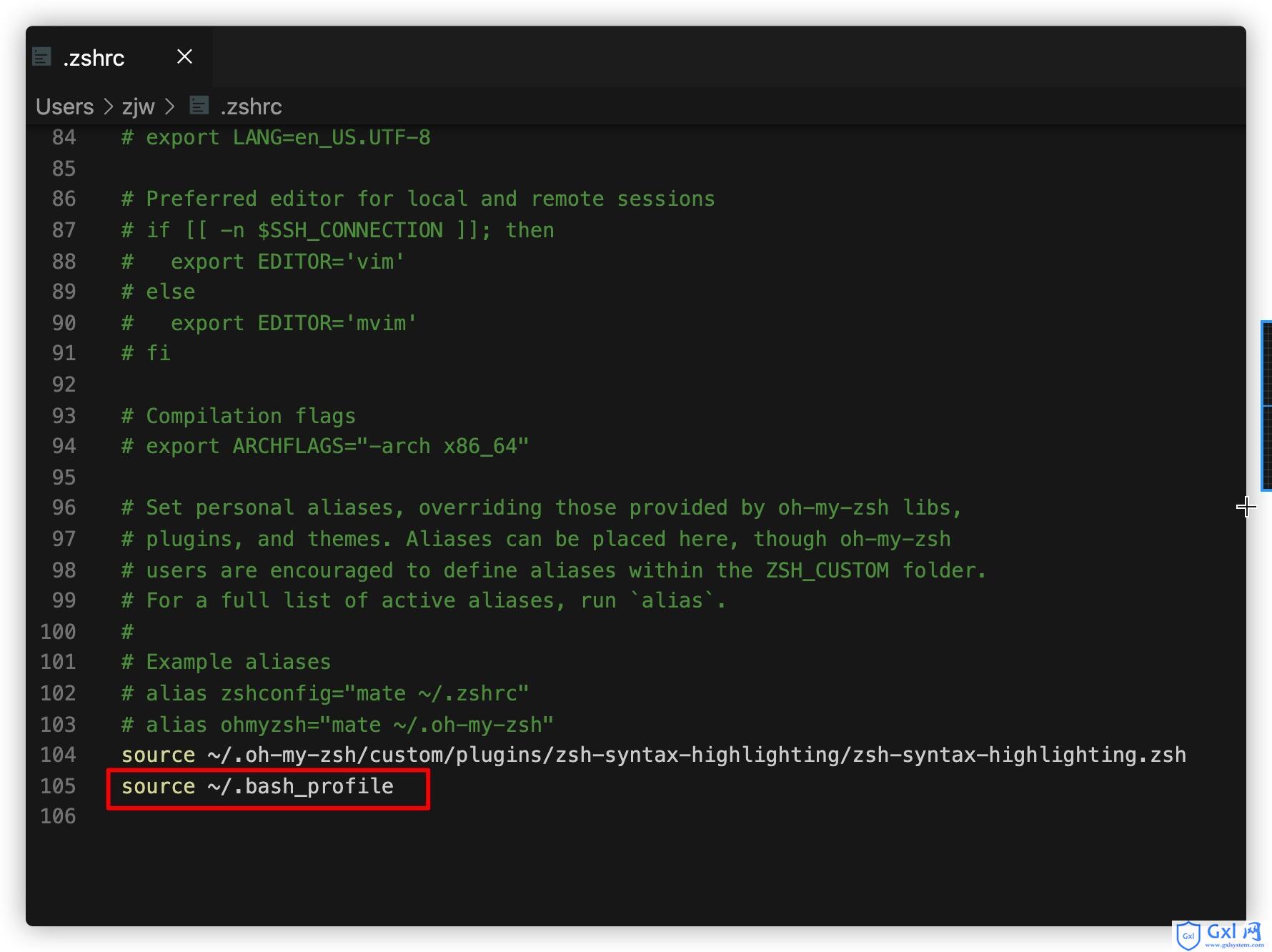The width and height of the screenshot is (1272, 952).
Task: Click line number 105 in the gutter
Action: (x=58, y=786)
